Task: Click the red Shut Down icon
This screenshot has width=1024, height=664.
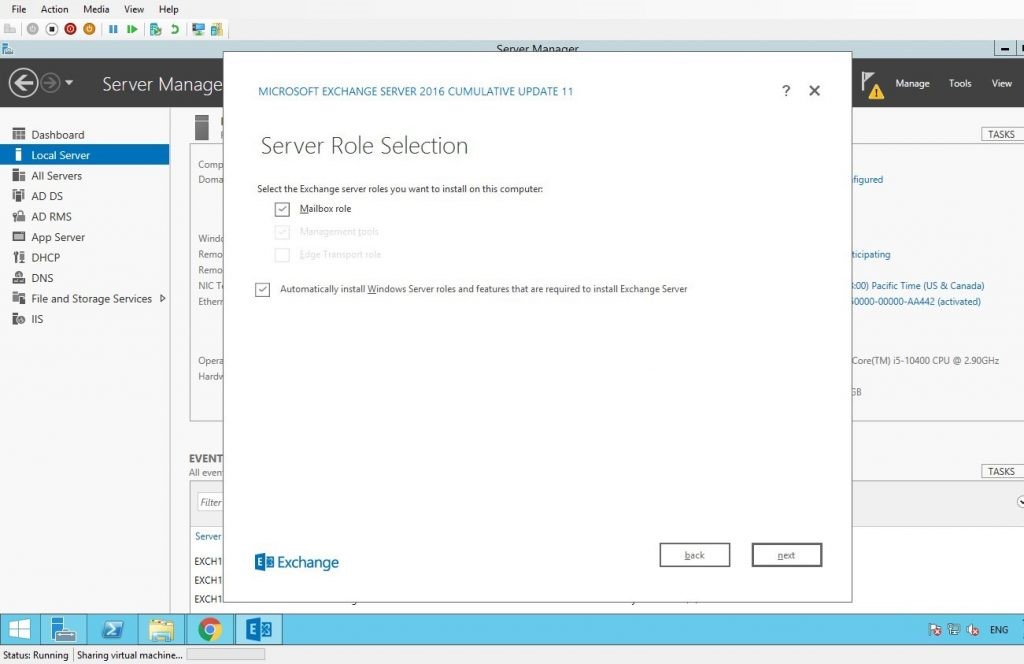Action: coord(71,29)
